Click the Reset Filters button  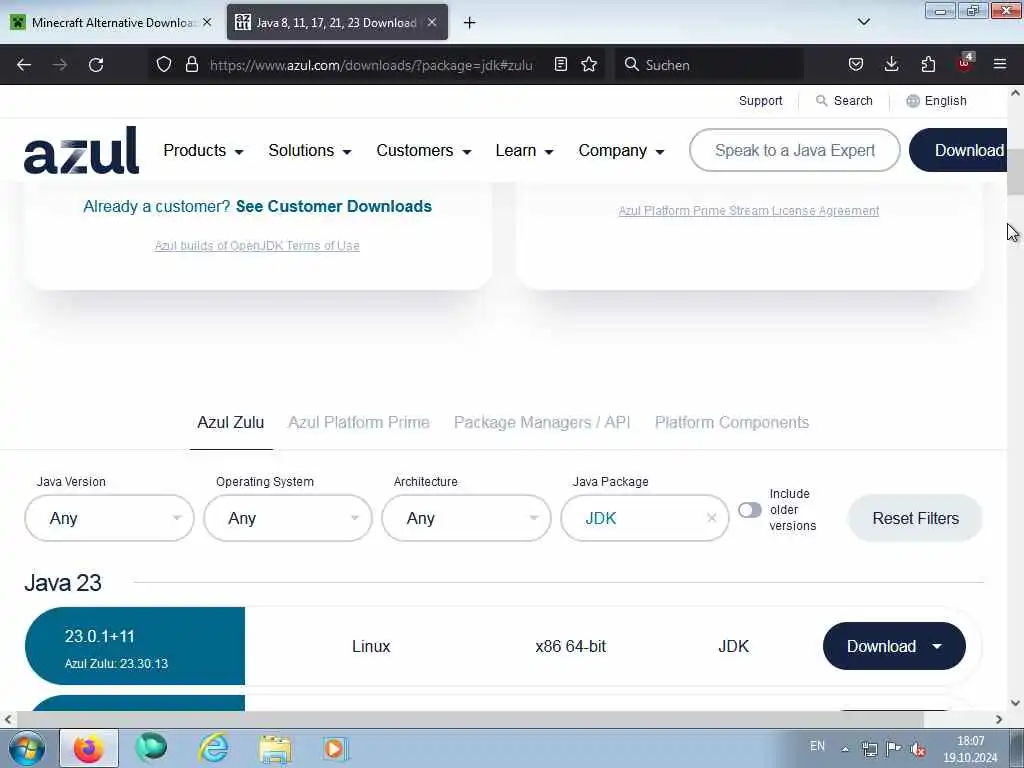tap(916, 518)
